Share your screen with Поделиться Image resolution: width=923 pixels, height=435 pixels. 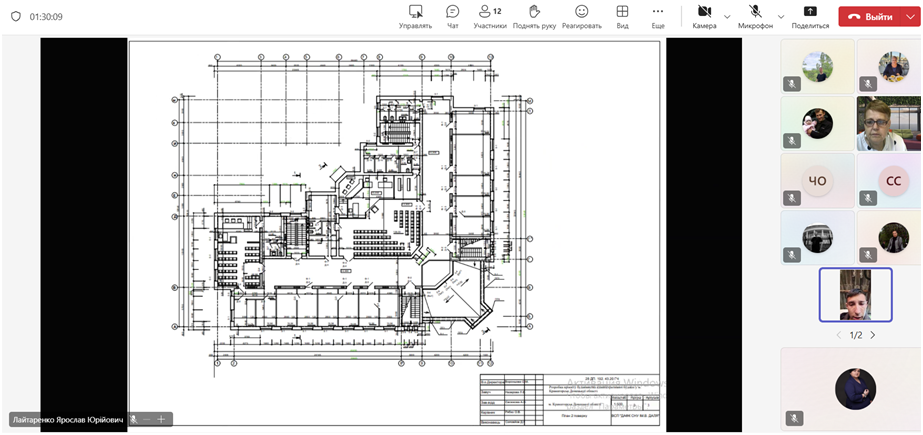point(810,16)
